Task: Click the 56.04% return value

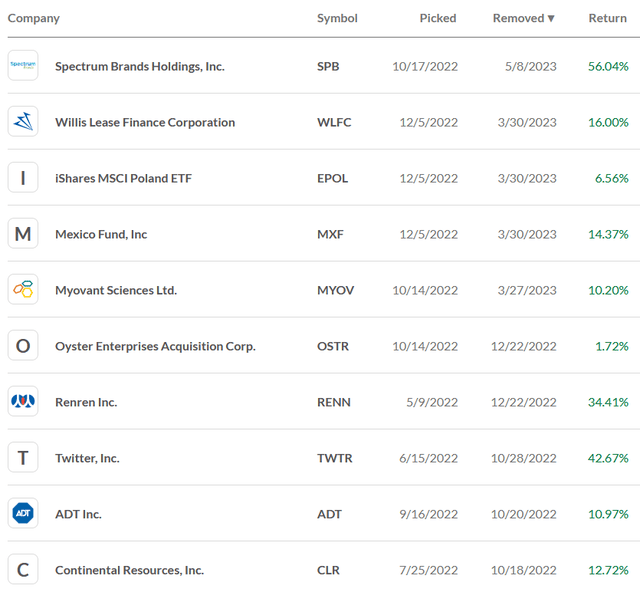Action: (608, 66)
